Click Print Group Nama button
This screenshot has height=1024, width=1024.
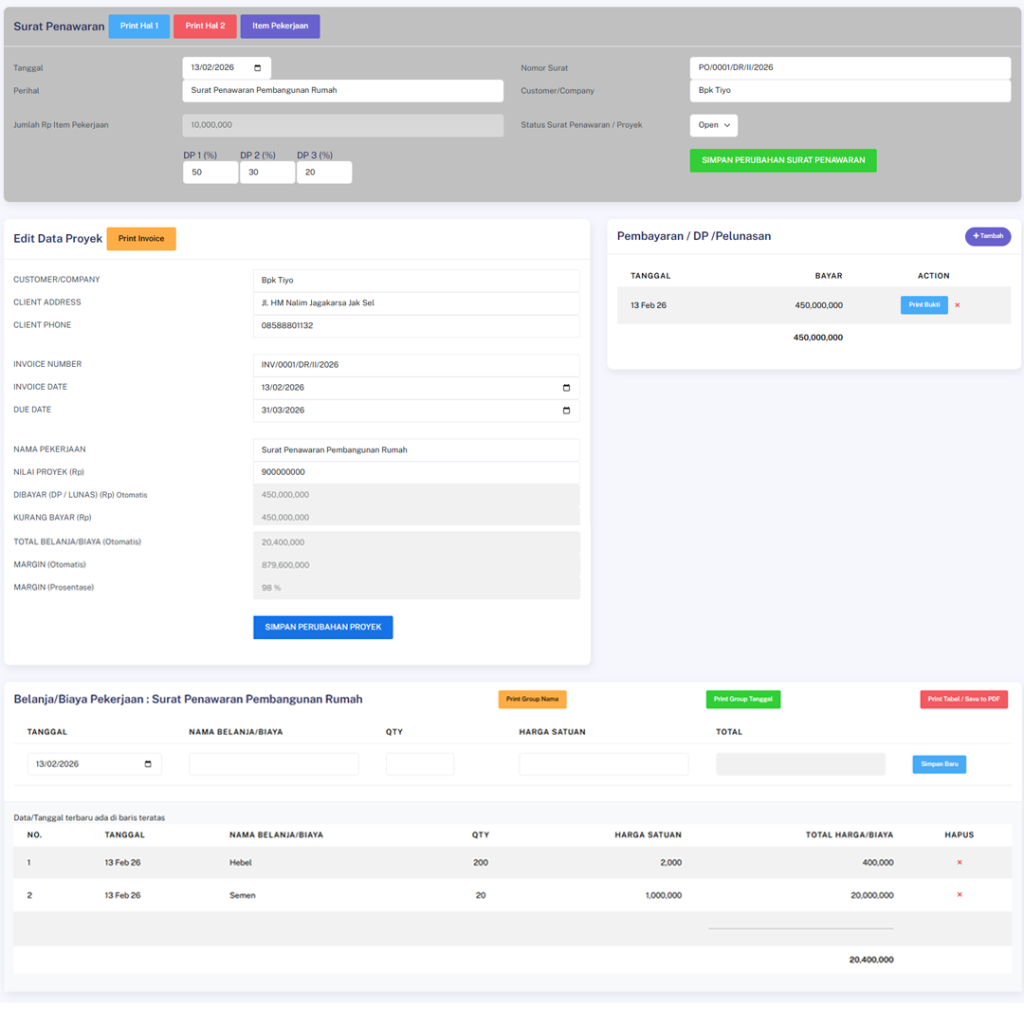[532, 699]
